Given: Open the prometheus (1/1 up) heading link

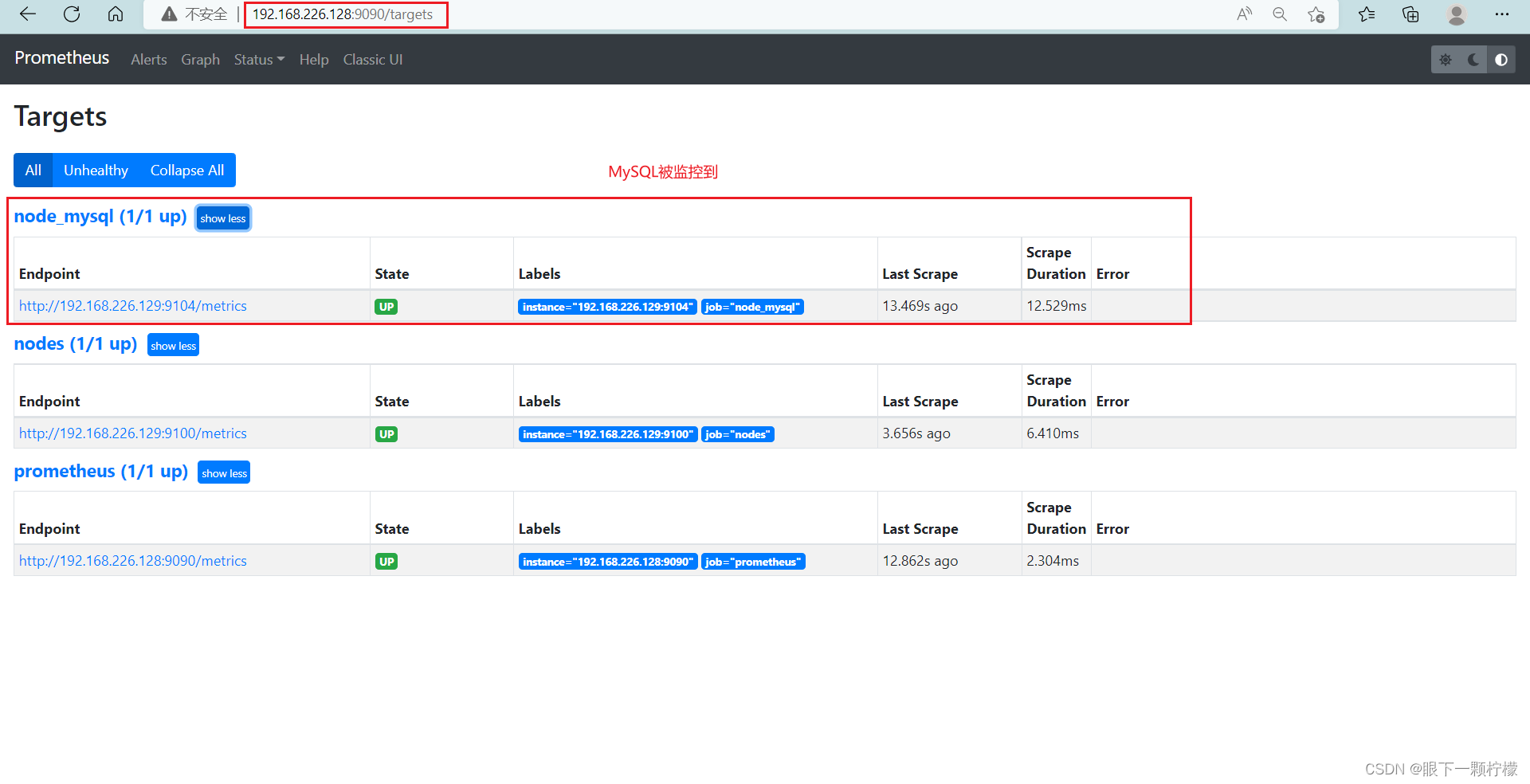Looking at the screenshot, I should click(101, 472).
